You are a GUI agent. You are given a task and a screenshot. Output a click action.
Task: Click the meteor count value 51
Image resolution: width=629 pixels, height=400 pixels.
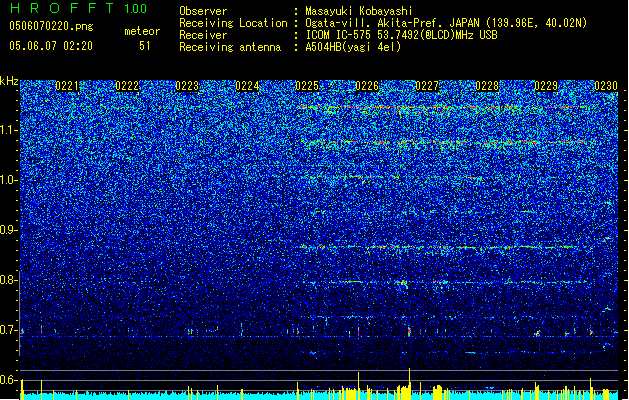click(145, 46)
